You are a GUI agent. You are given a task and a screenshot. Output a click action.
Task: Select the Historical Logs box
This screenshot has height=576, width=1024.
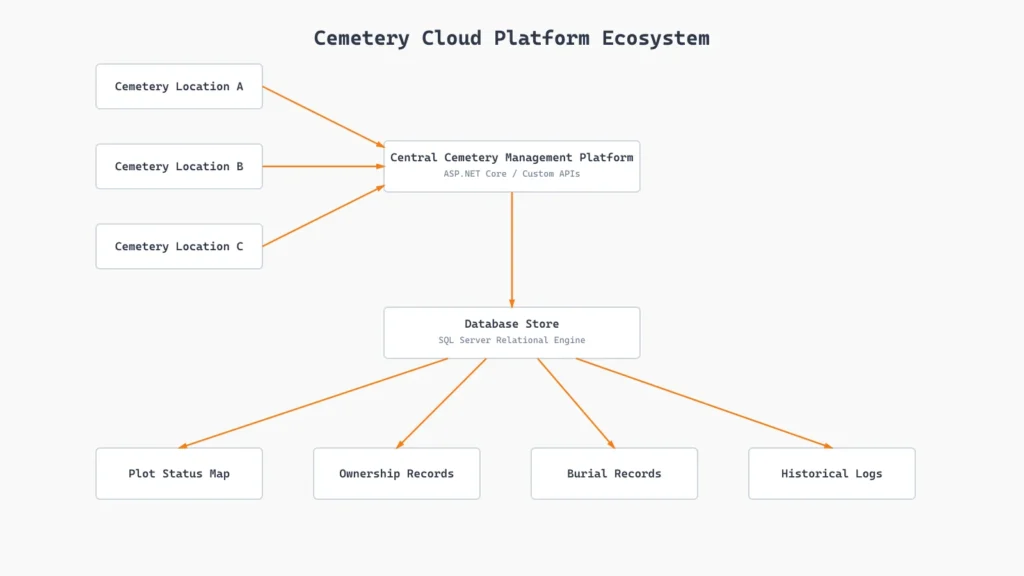831,473
